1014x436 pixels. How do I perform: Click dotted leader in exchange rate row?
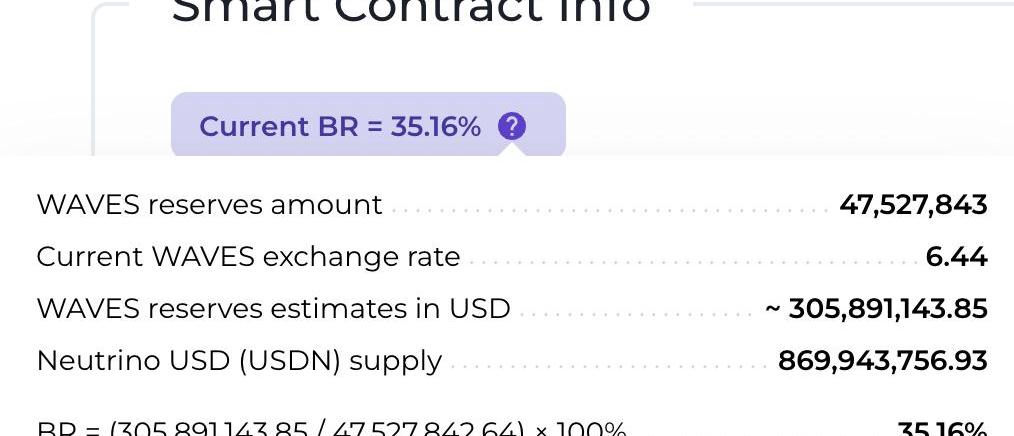click(690, 263)
